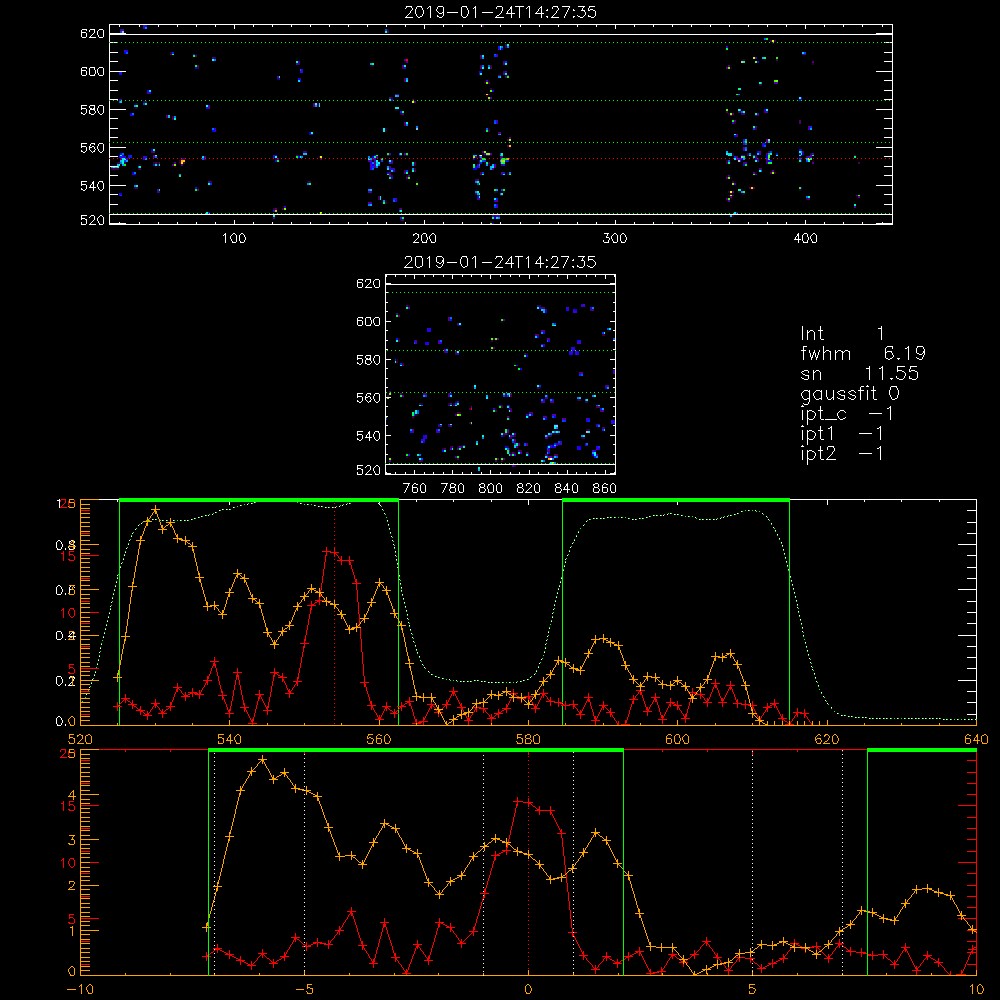Click the left thick green bar atop profile plot

pyautogui.click(x=259, y=500)
